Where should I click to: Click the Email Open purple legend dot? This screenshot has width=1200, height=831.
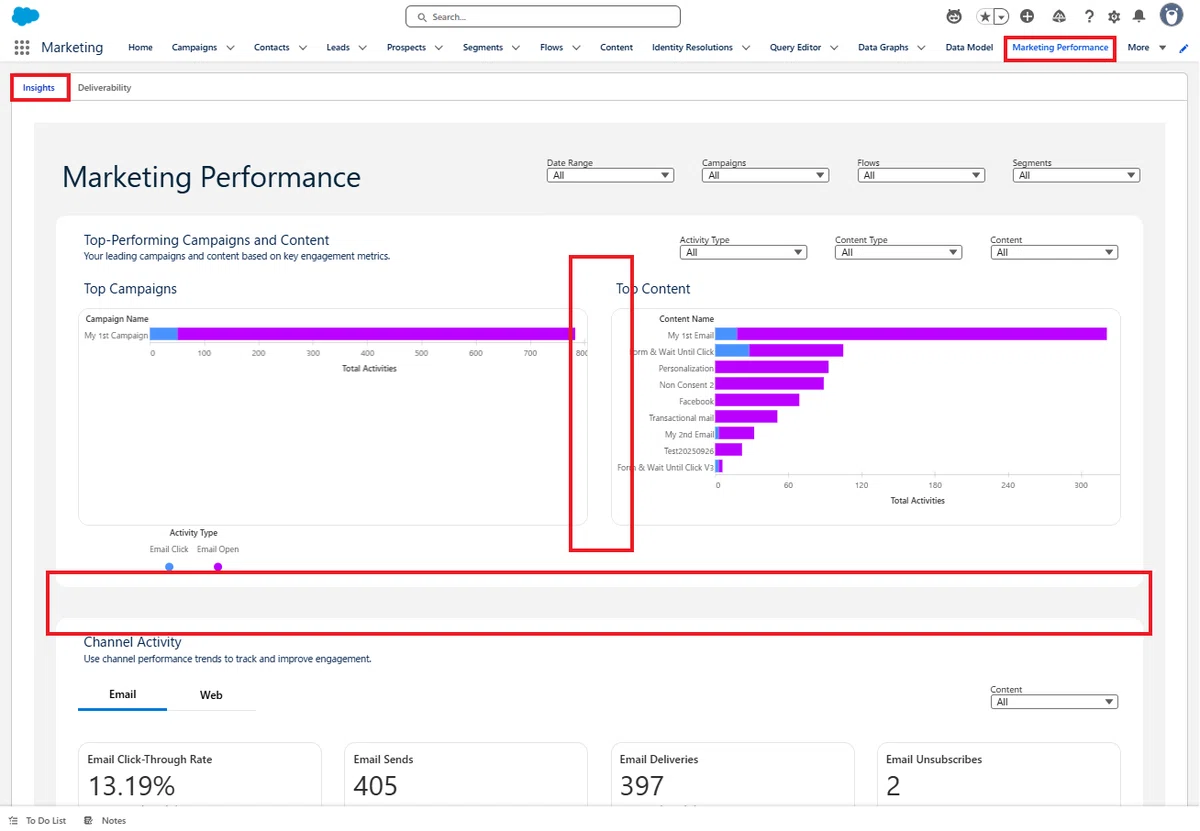(x=218, y=567)
